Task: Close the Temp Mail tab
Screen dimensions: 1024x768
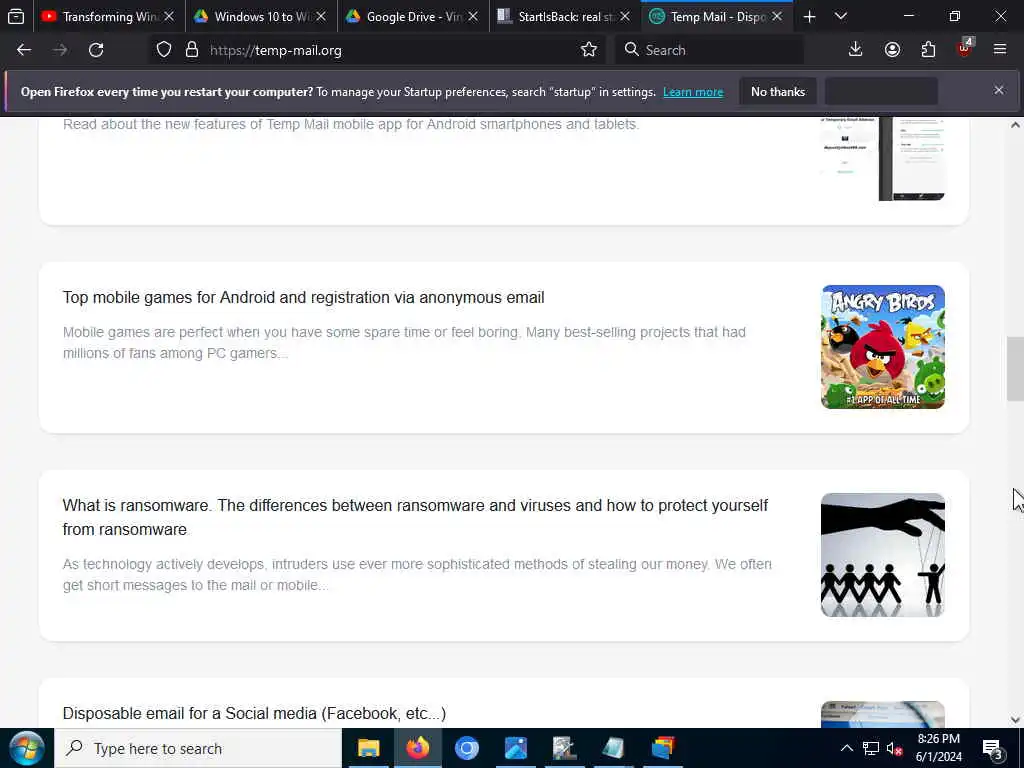Action: pyautogui.click(x=777, y=16)
